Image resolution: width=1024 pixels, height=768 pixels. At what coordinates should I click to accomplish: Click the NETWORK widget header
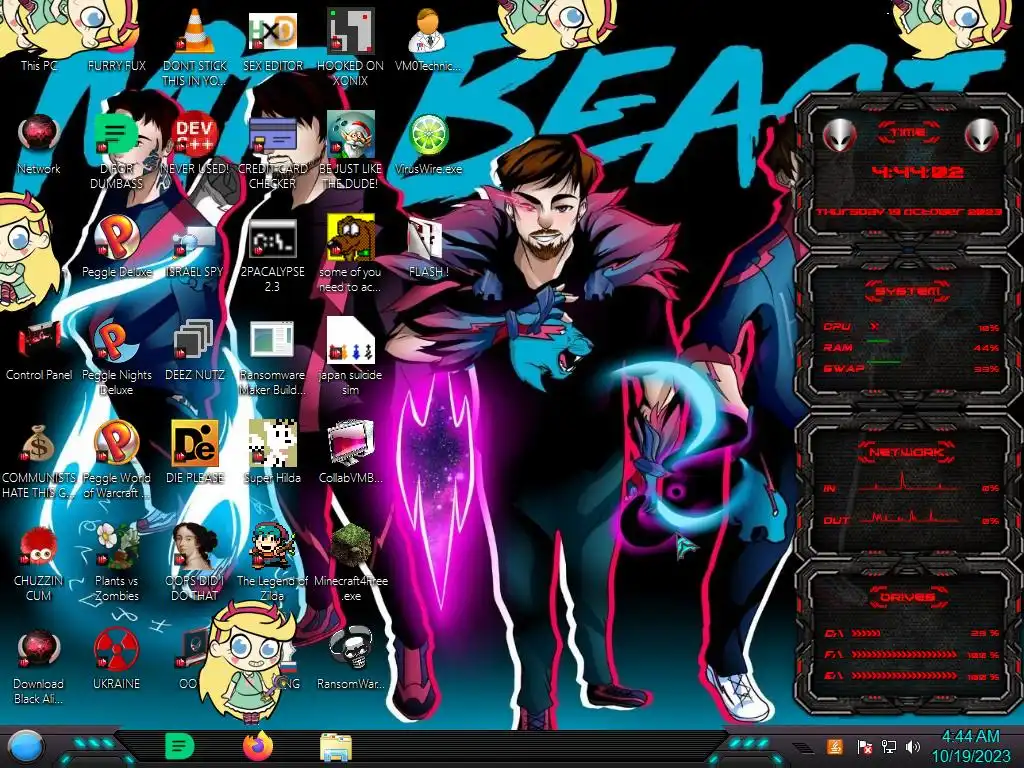908,452
